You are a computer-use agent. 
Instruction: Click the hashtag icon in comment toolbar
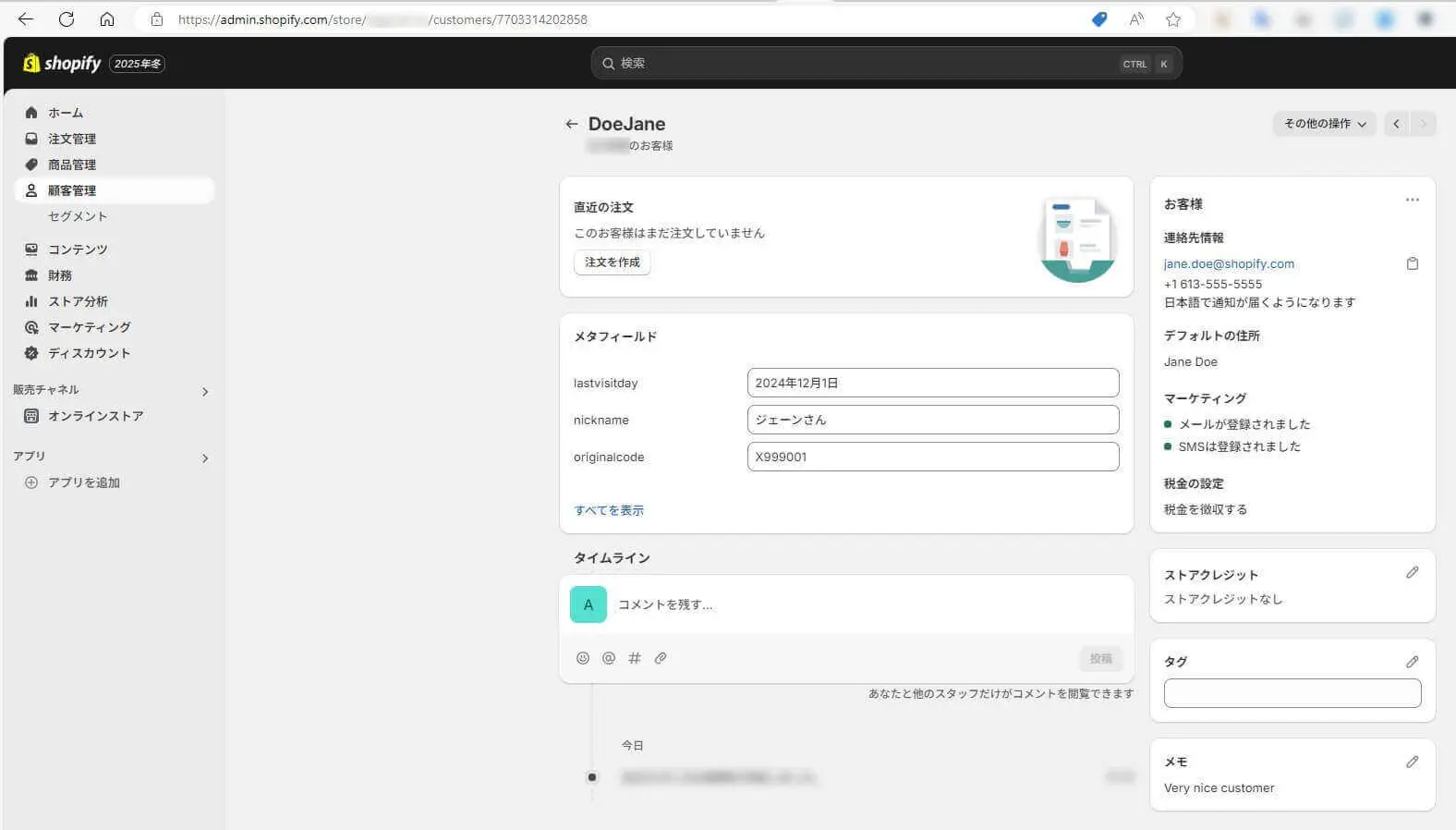[635, 658]
